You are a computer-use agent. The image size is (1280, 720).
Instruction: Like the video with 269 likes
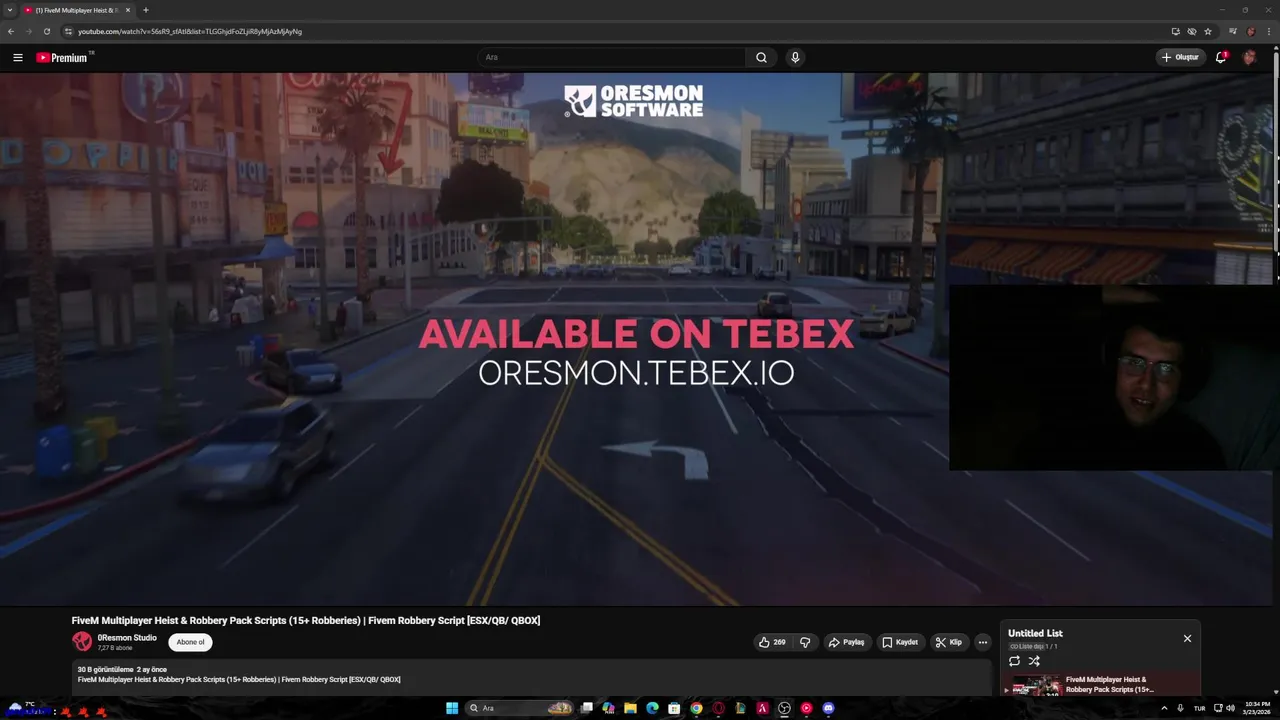point(771,642)
